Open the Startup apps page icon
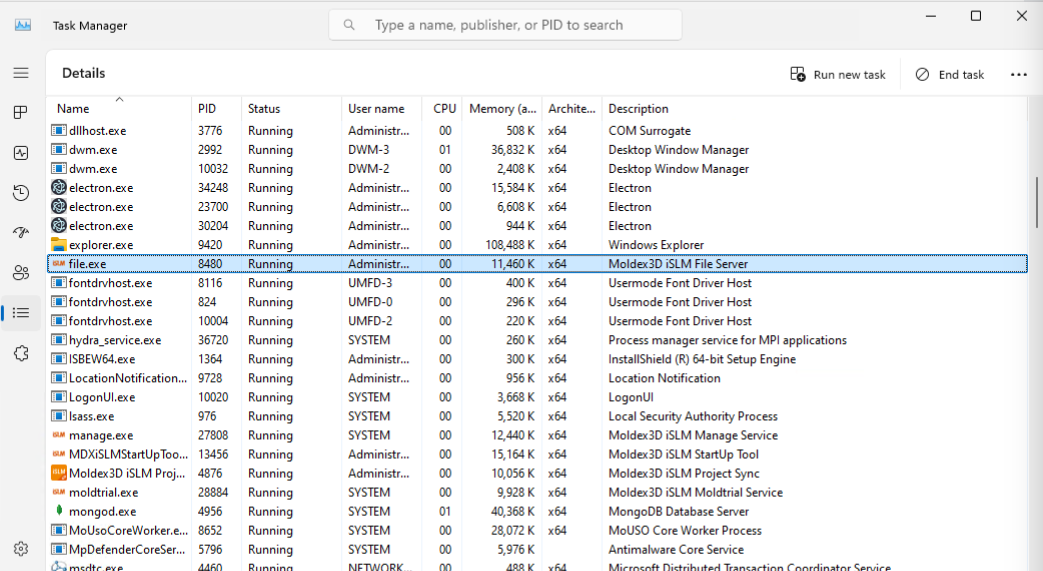 (21, 232)
